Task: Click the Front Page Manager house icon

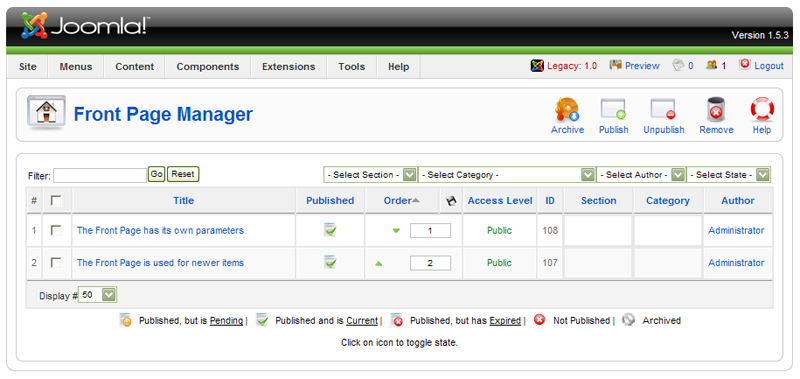Action: [46, 111]
